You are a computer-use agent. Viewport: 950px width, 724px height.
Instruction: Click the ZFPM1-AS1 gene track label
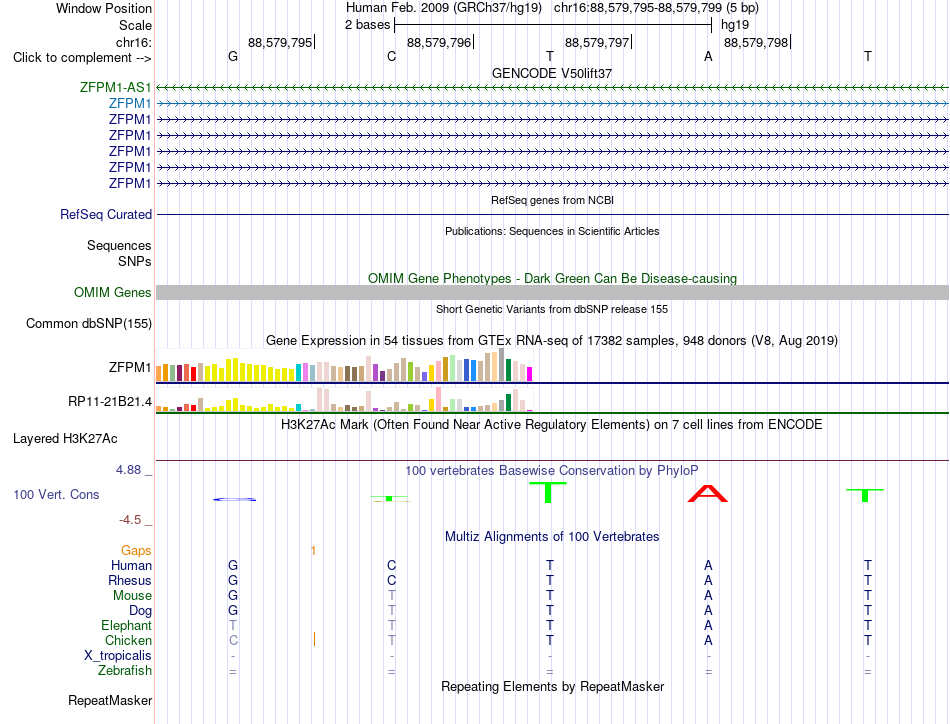(115, 87)
